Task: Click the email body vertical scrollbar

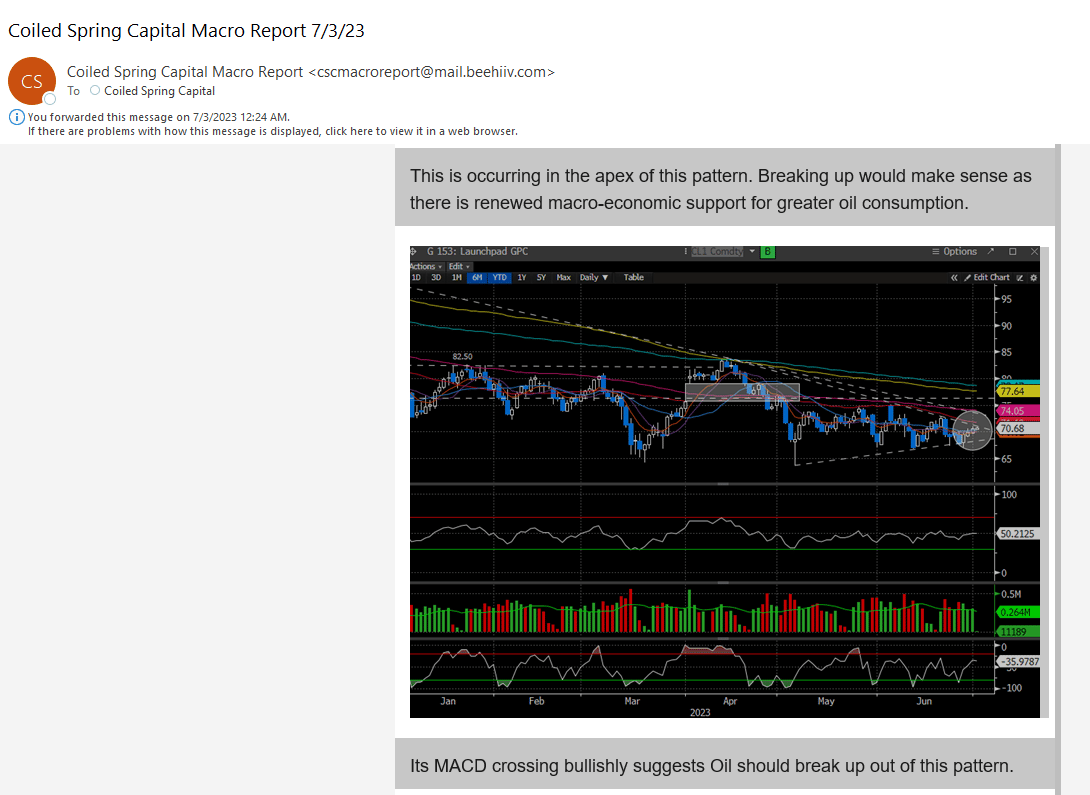Action: [x=1058, y=469]
